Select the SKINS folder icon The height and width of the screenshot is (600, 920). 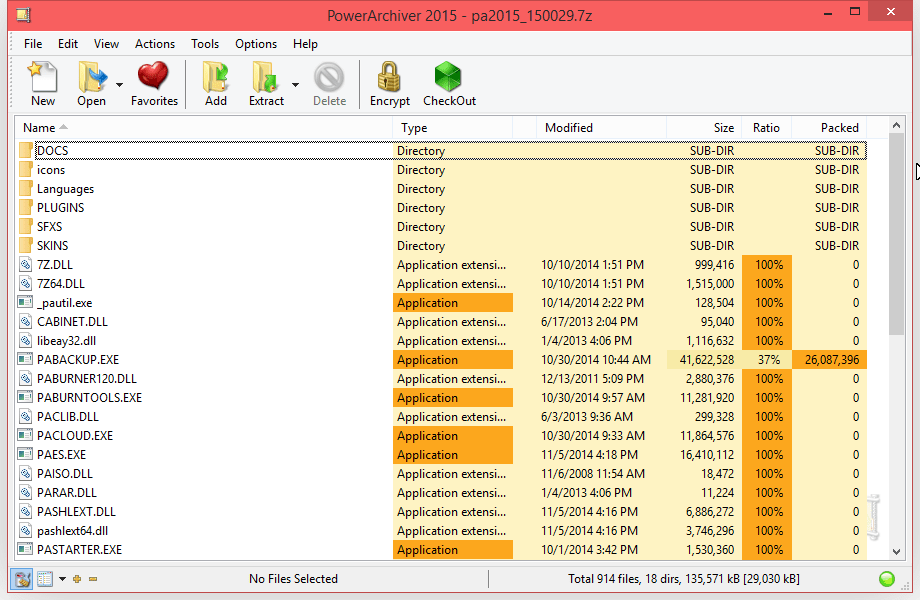(26, 245)
